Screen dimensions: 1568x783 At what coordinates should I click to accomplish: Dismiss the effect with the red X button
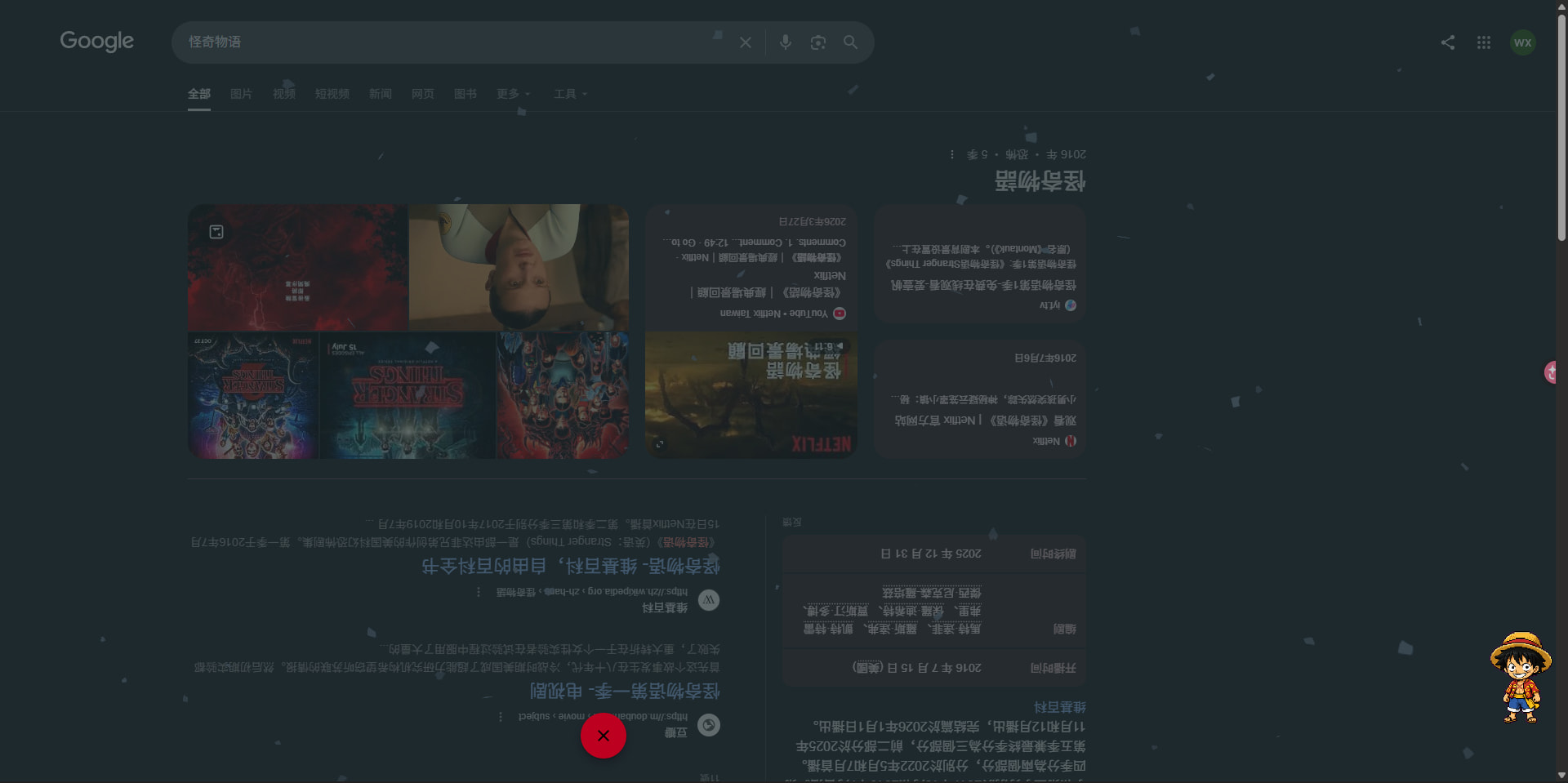tap(604, 736)
